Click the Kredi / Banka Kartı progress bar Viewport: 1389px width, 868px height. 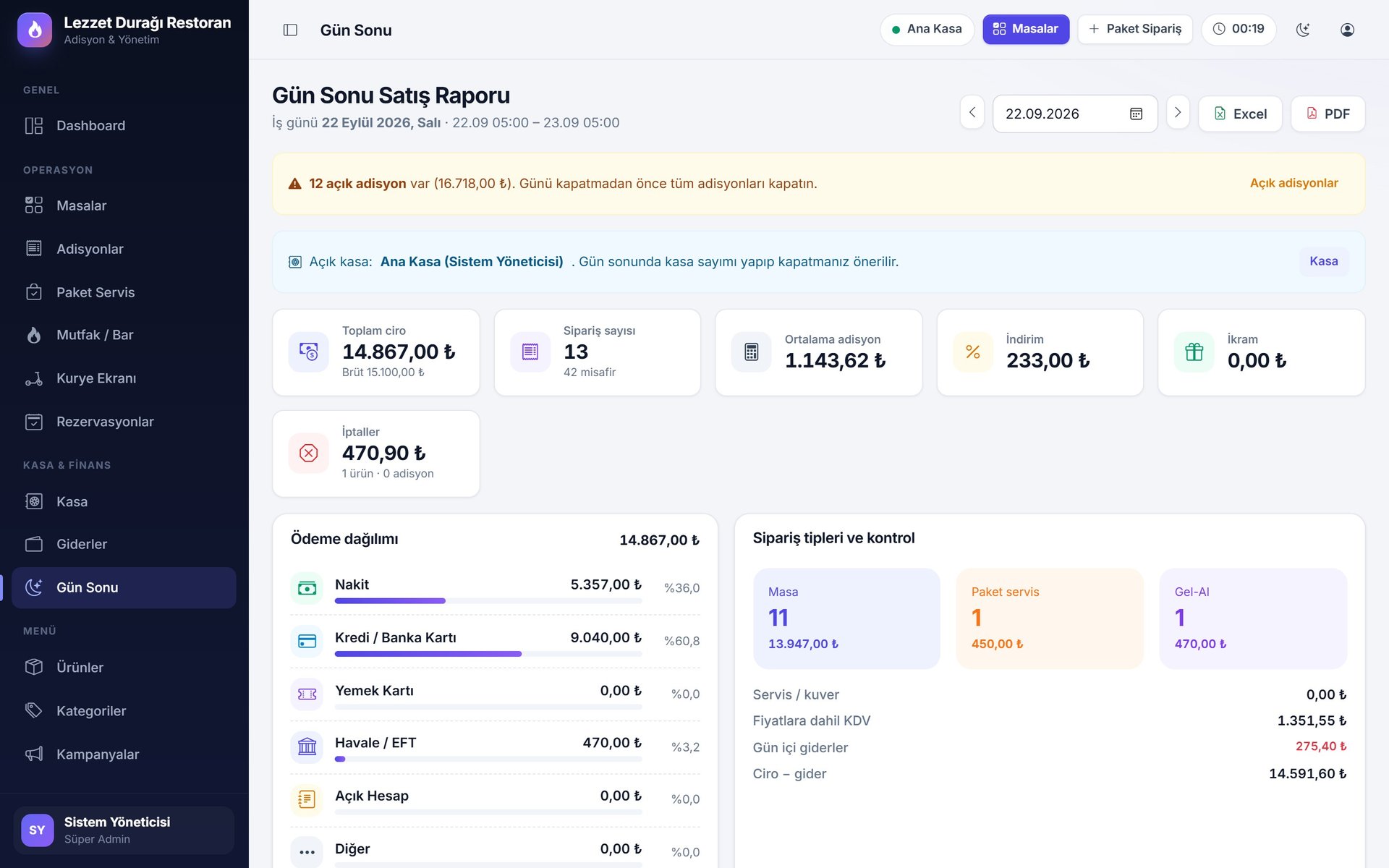488,654
